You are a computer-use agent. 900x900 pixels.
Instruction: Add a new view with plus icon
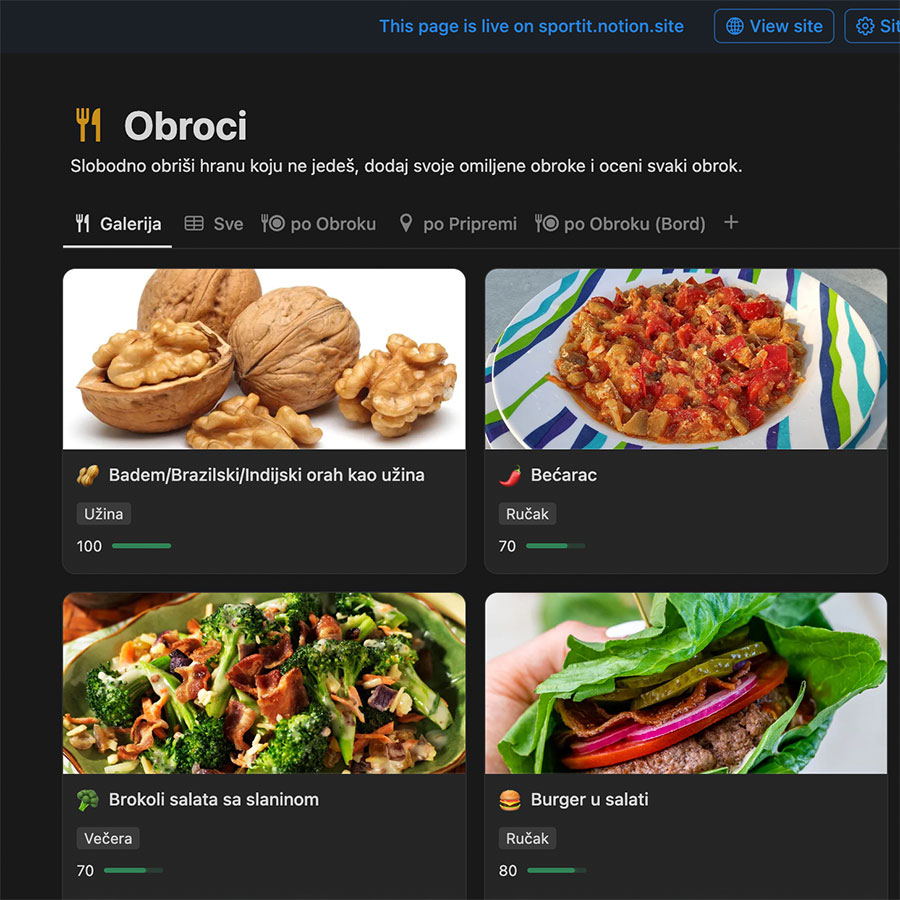(731, 222)
